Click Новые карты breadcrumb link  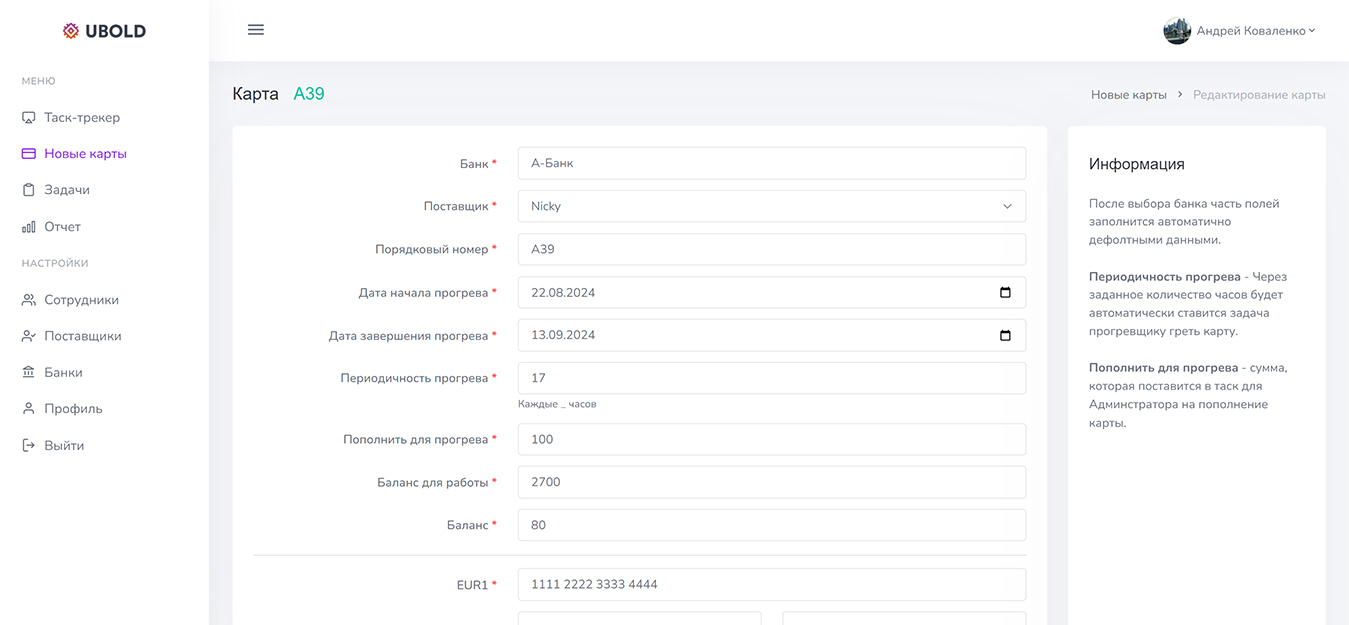point(1128,95)
